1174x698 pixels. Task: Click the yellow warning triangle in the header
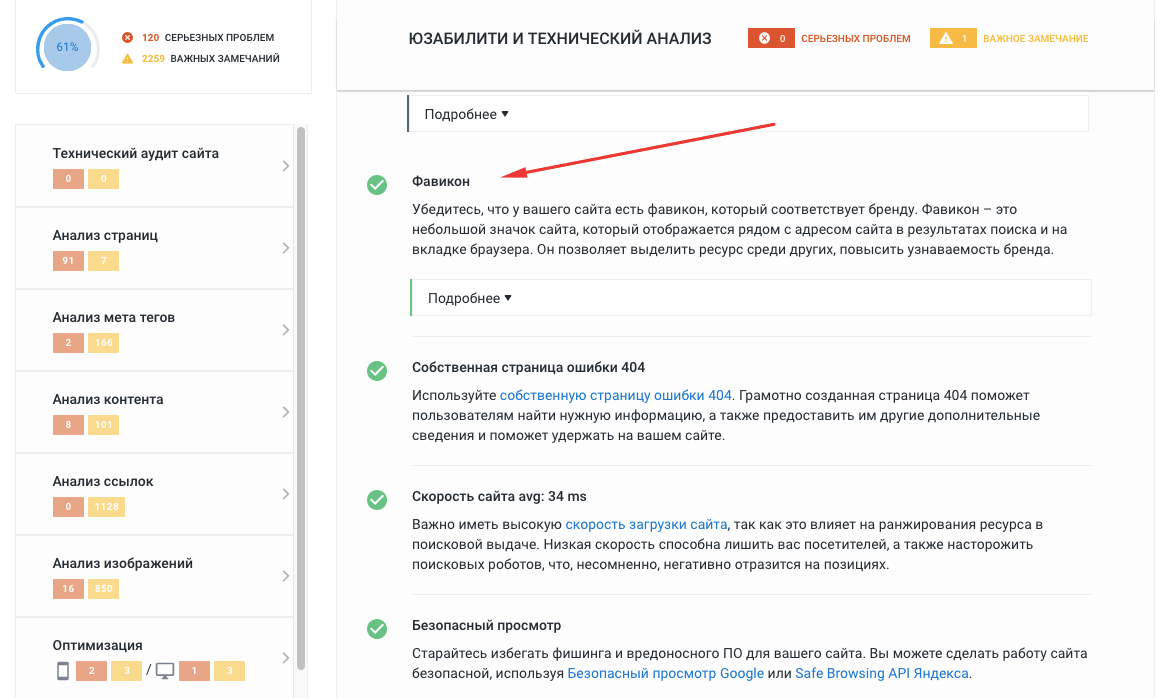tap(944, 39)
